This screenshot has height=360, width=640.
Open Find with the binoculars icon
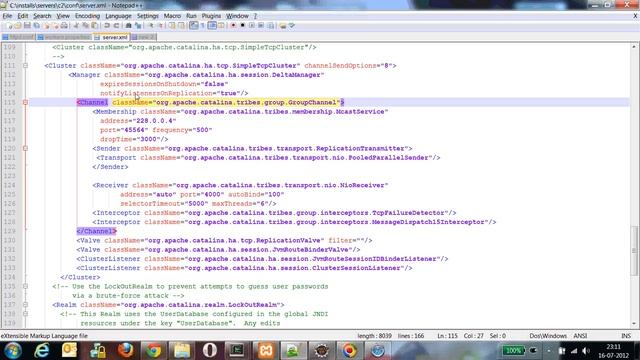click(128, 25)
